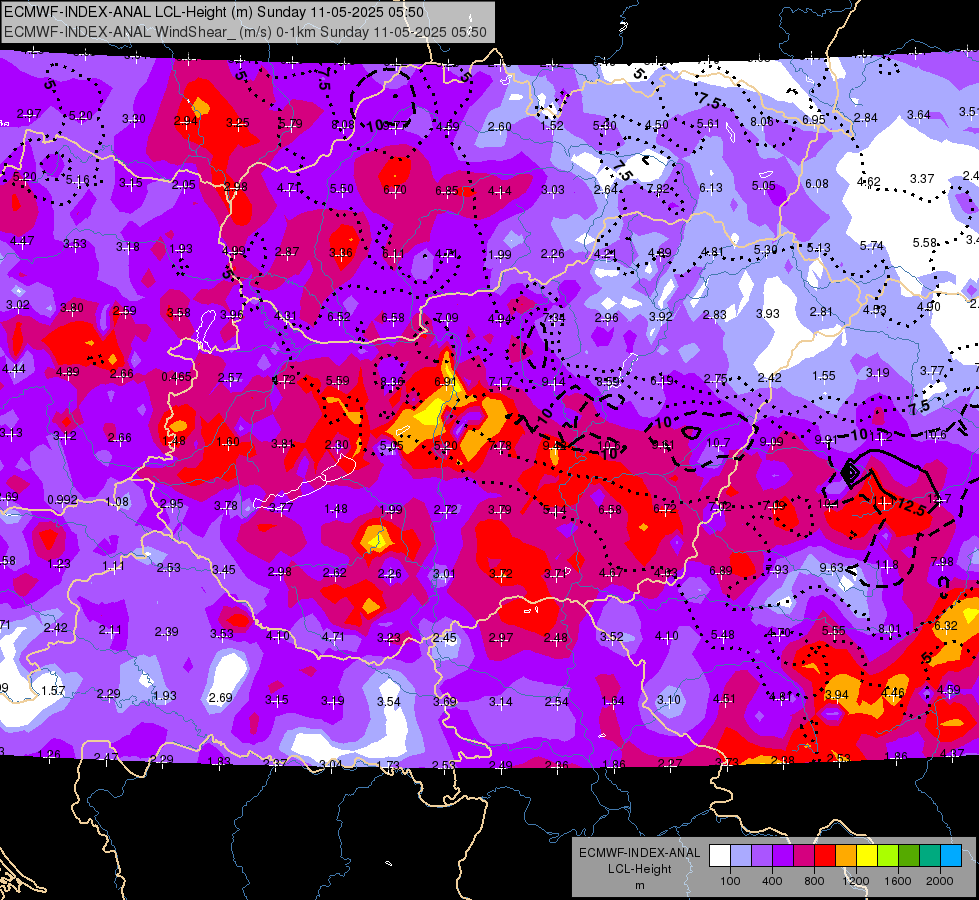Screen dimensions: 979x900
Task: Click the lime green legend swatch
Action: point(888,855)
